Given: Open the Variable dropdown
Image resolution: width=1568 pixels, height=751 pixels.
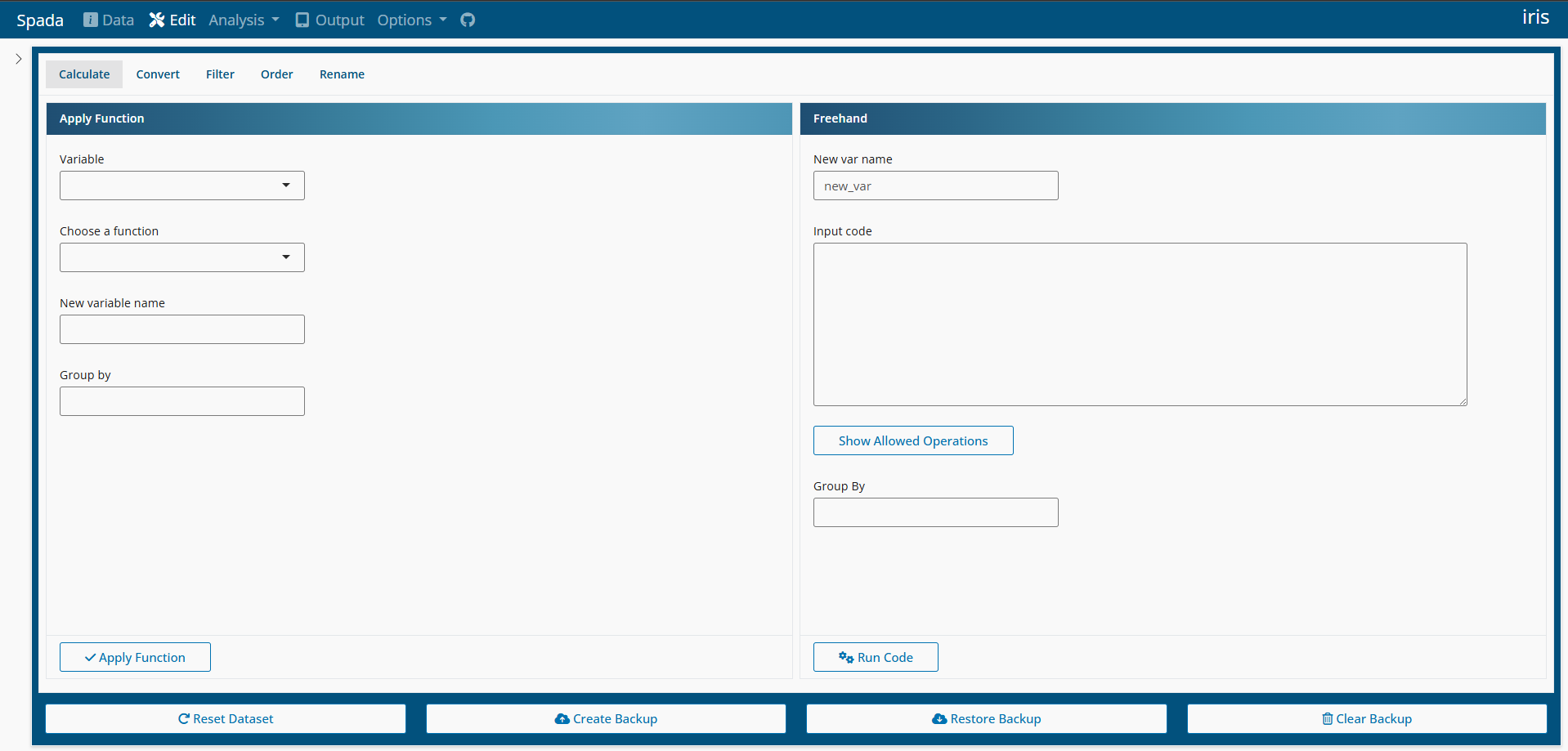Looking at the screenshot, I should pos(181,186).
